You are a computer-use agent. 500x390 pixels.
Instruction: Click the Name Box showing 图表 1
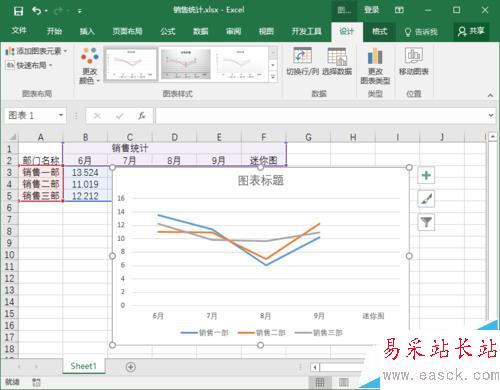pyautogui.click(x=31, y=115)
